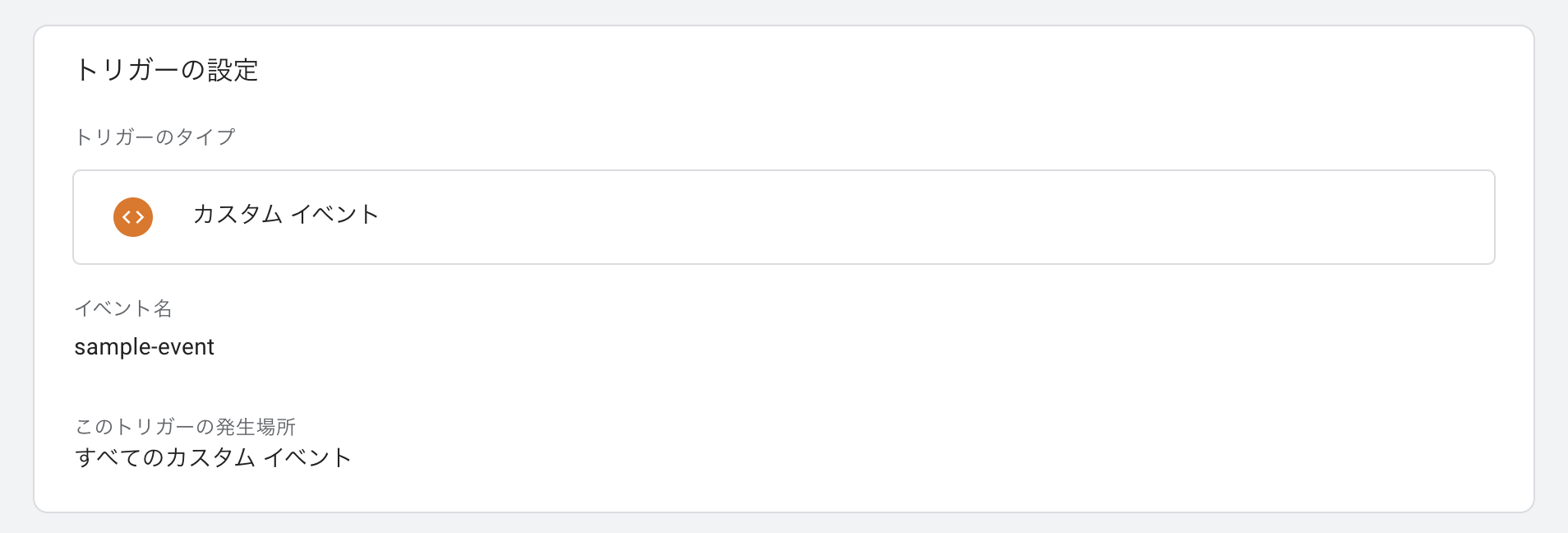Screen dimensions: 1568x533
Task: Select the カスタム イベント trigger type text
Action: point(285,215)
